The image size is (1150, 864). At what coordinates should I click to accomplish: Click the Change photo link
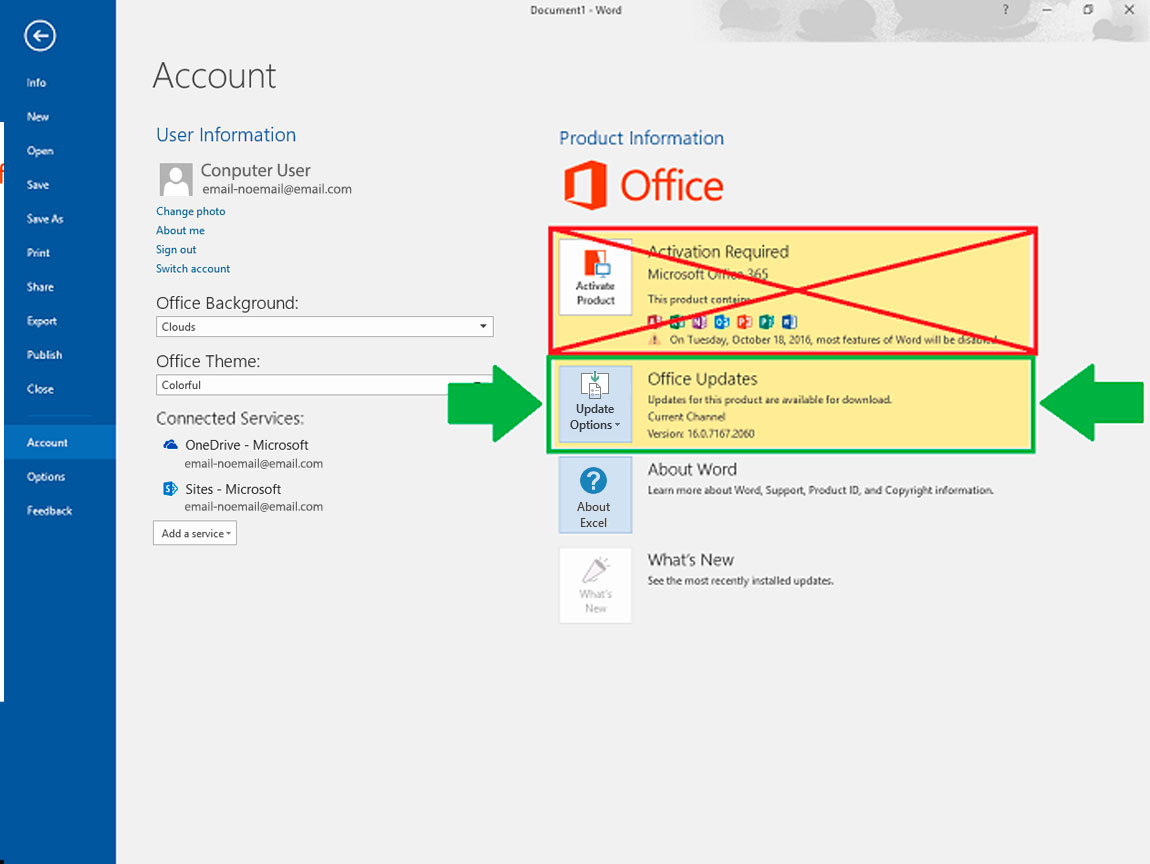(x=190, y=211)
